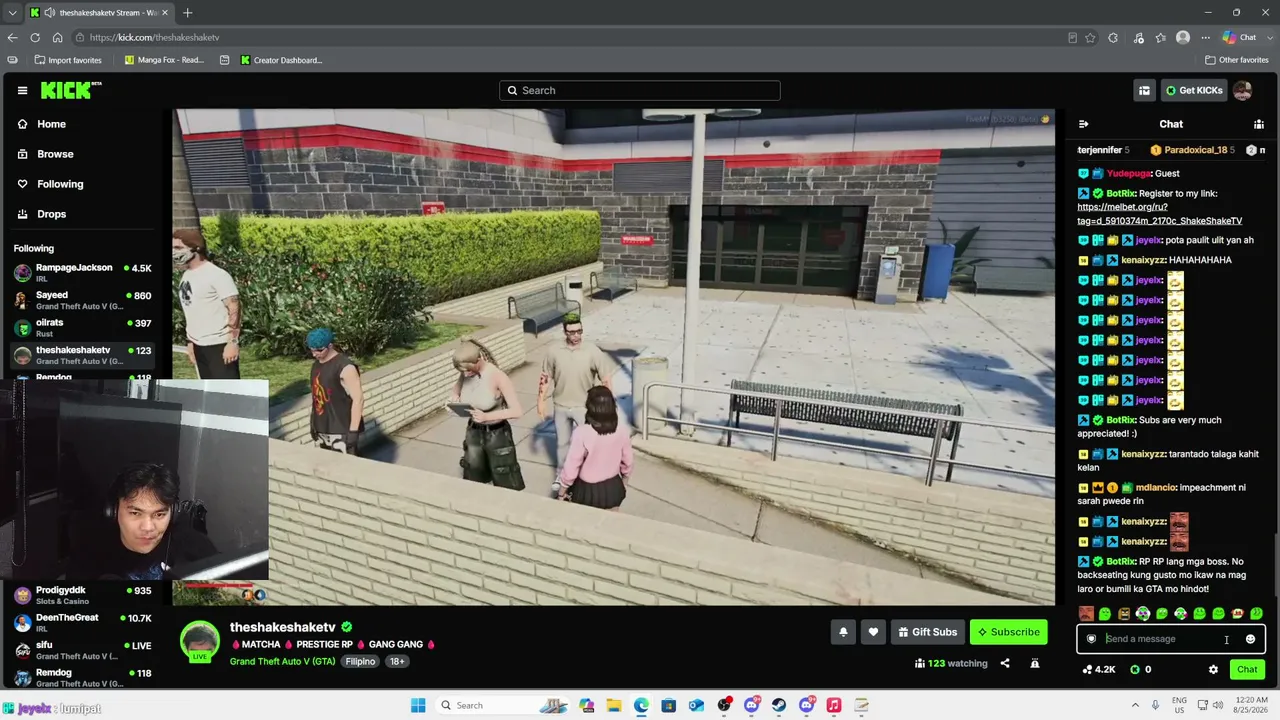Click theshakeshaketv channel avatar

click(x=199, y=641)
